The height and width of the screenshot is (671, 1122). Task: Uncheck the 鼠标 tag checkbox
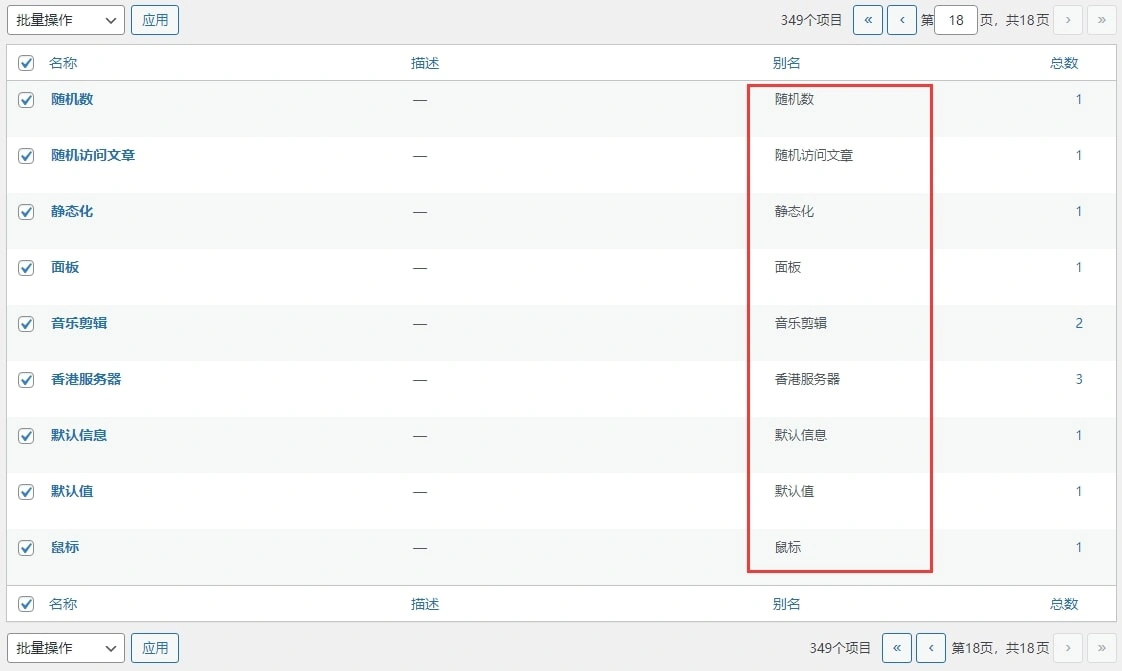click(x=26, y=548)
